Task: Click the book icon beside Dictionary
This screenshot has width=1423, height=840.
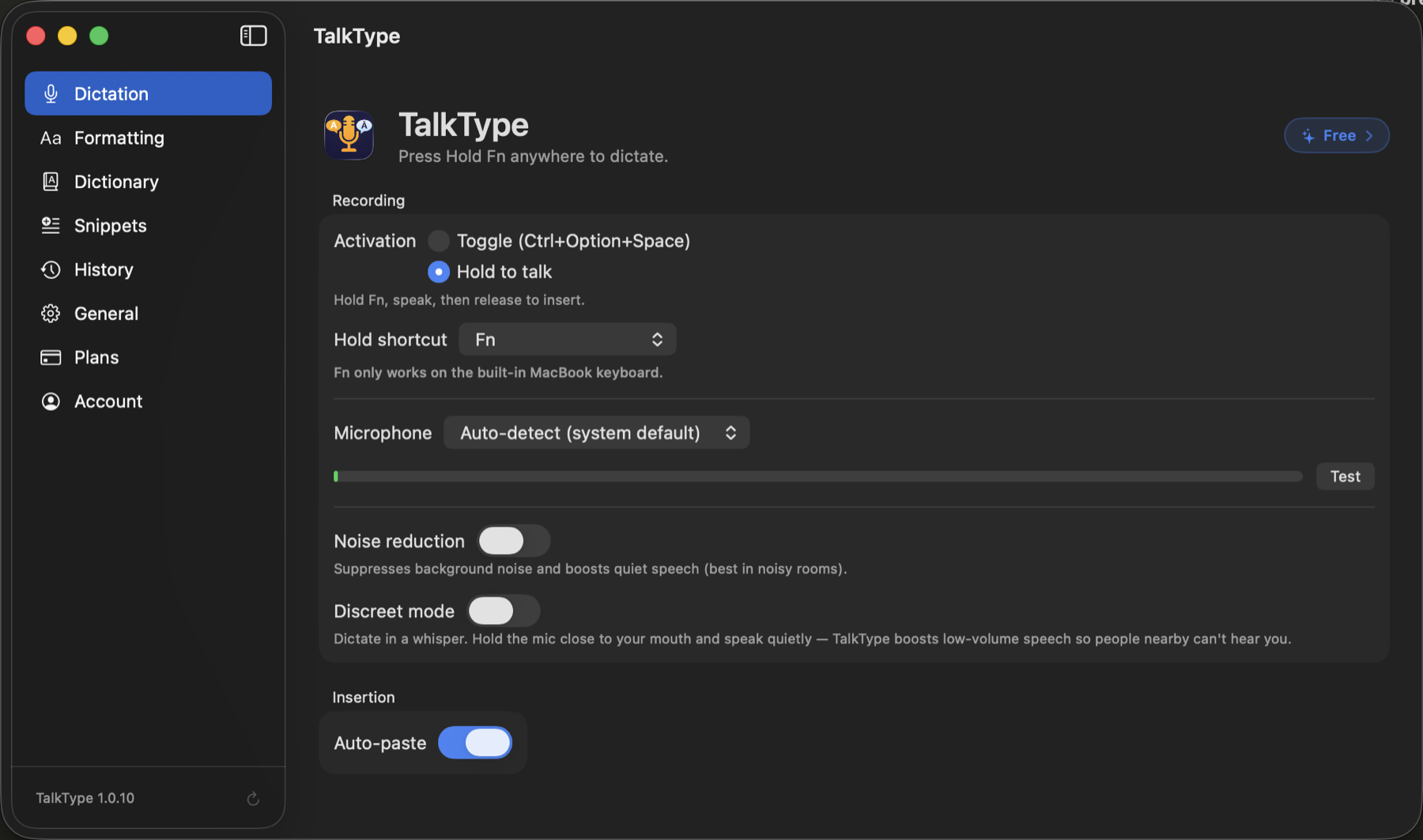Action: click(x=51, y=182)
